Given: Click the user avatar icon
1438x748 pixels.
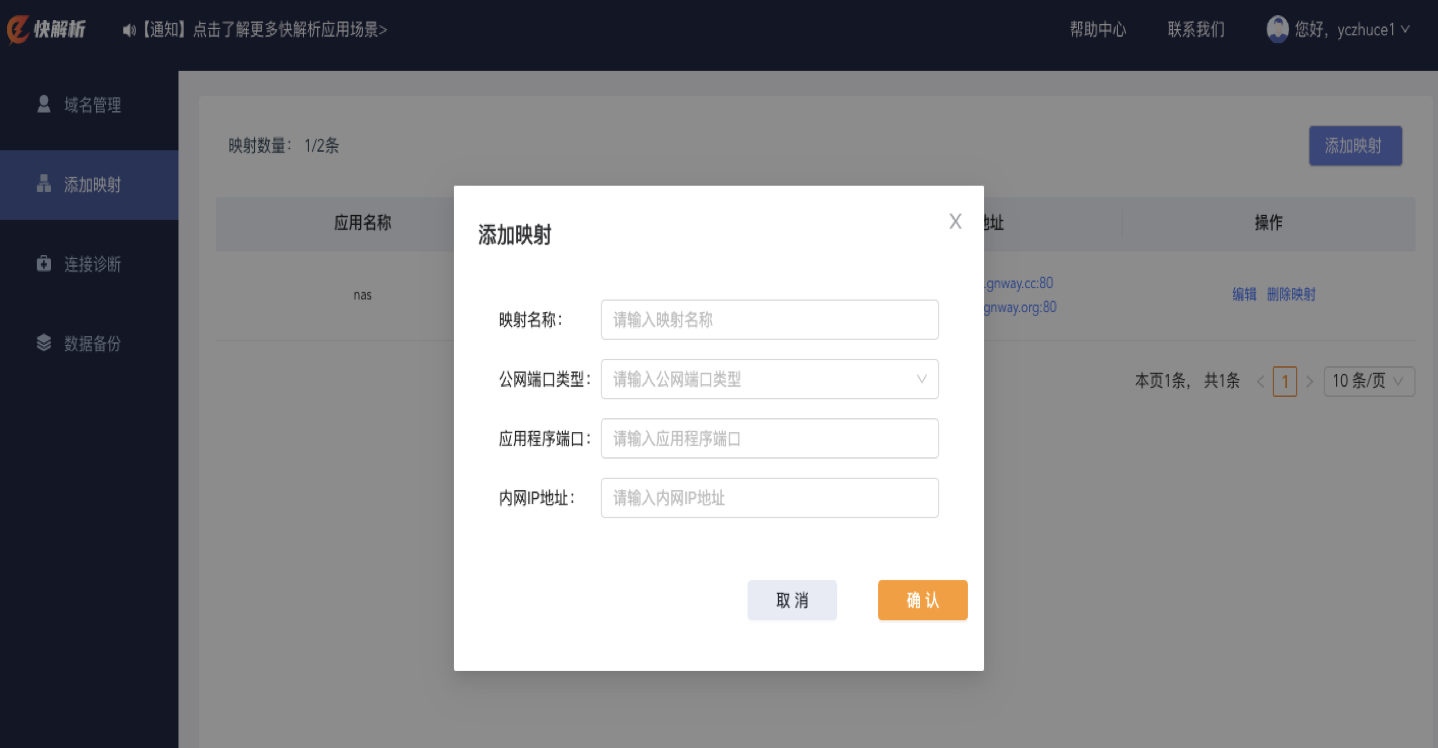Looking at the screenshot, I should coord(1277,29).
